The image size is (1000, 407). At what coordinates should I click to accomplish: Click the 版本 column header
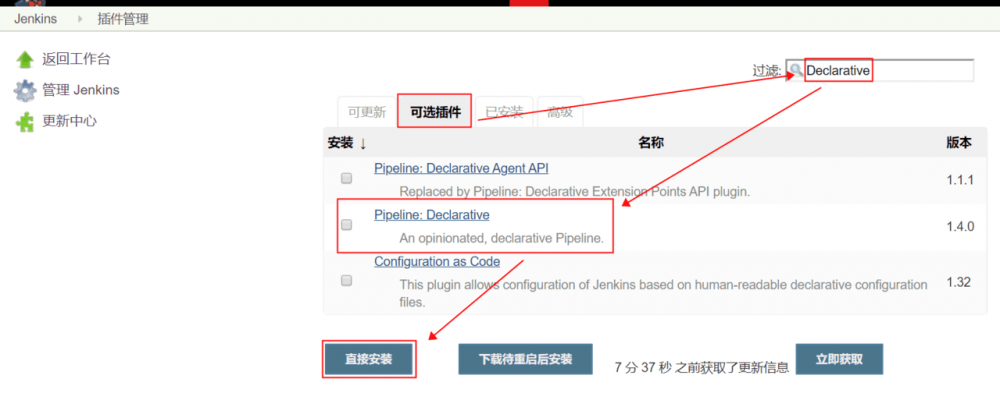coord(959,143)
